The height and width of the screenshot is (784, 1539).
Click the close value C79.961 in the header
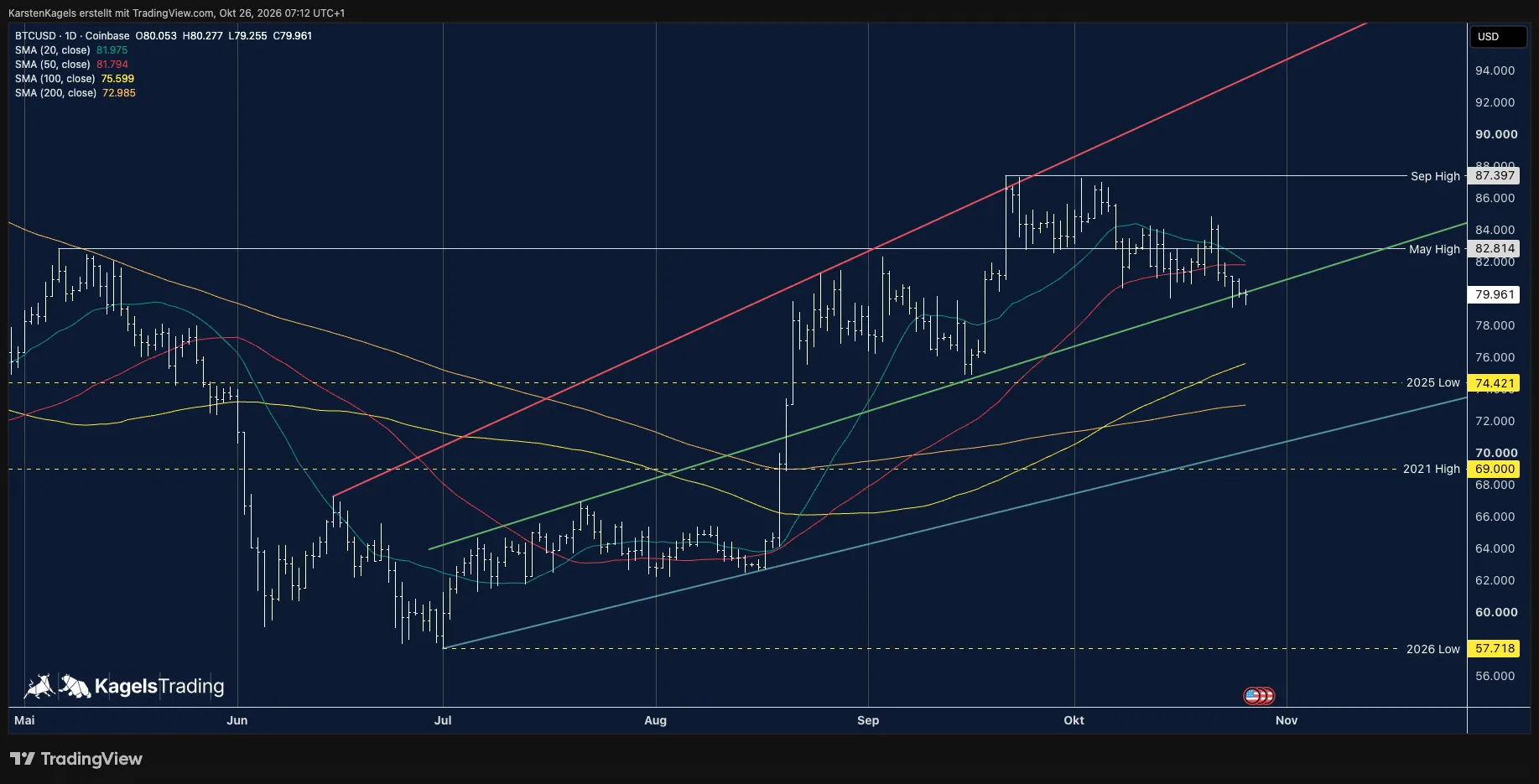coord(293,36)
